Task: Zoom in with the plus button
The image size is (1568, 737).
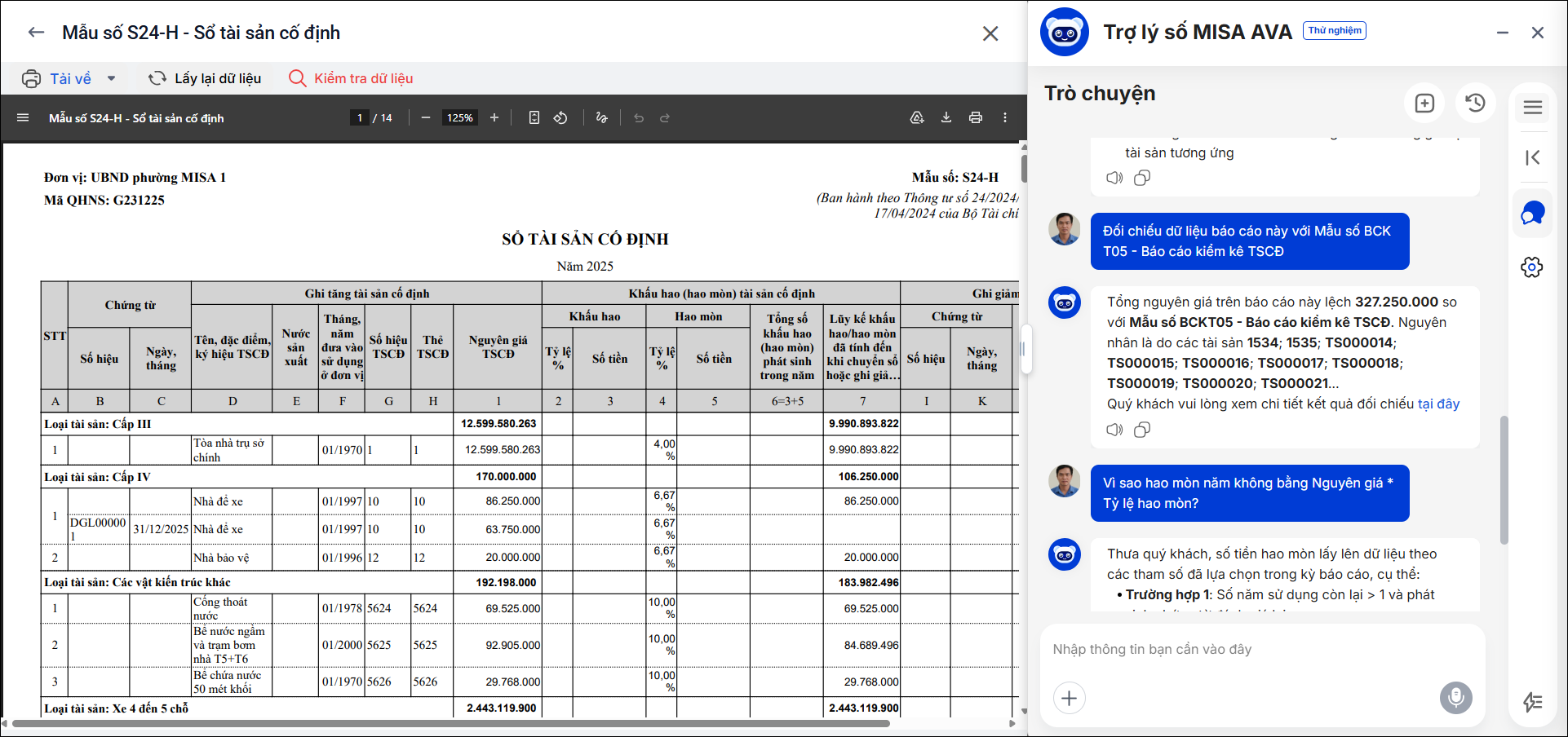Action: tap(494, 118)
